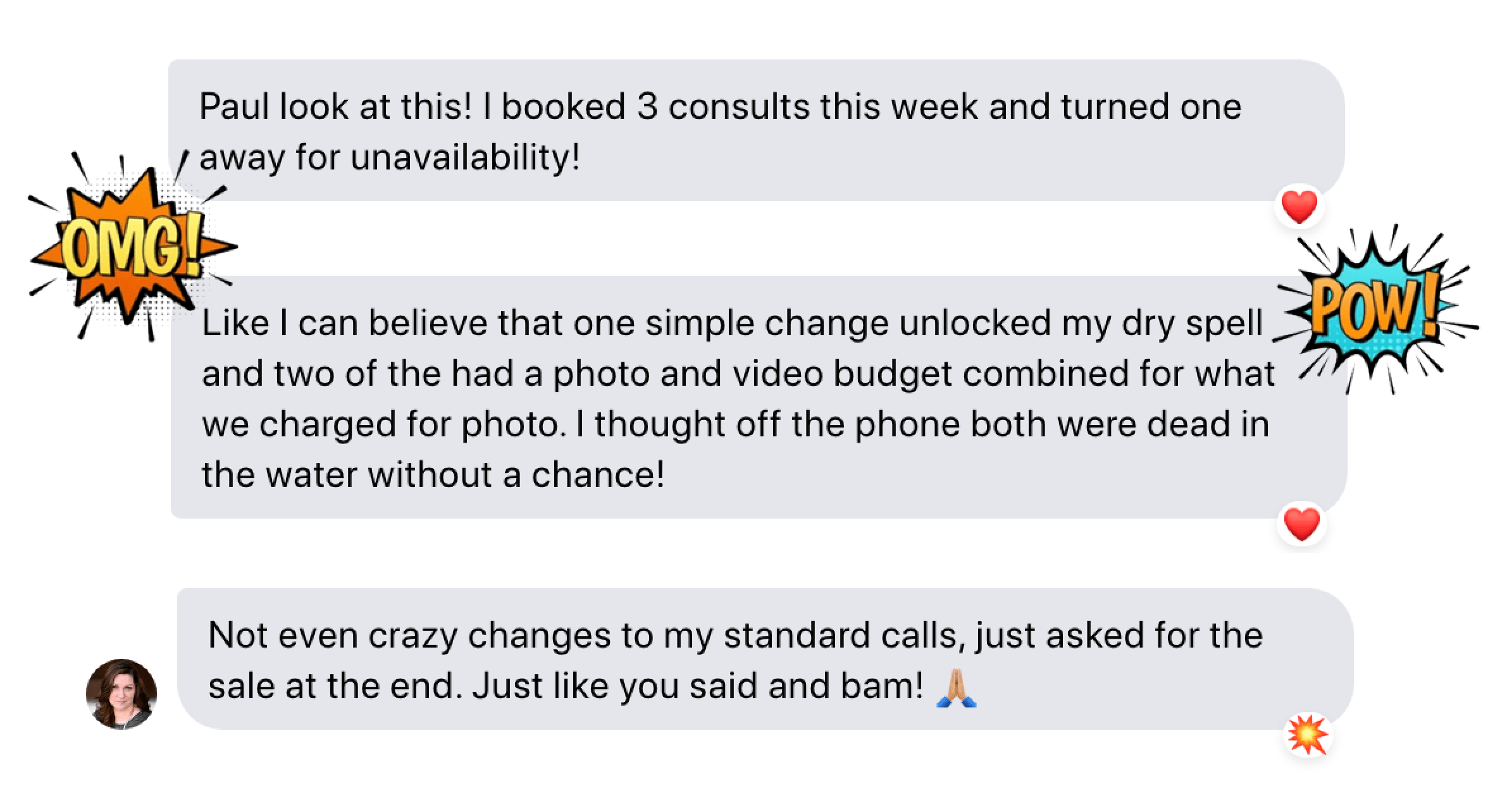Screen dimensions: 1507x812
Task: Click the heart reaction under the second message
Action: click(x=1302, y=525)
